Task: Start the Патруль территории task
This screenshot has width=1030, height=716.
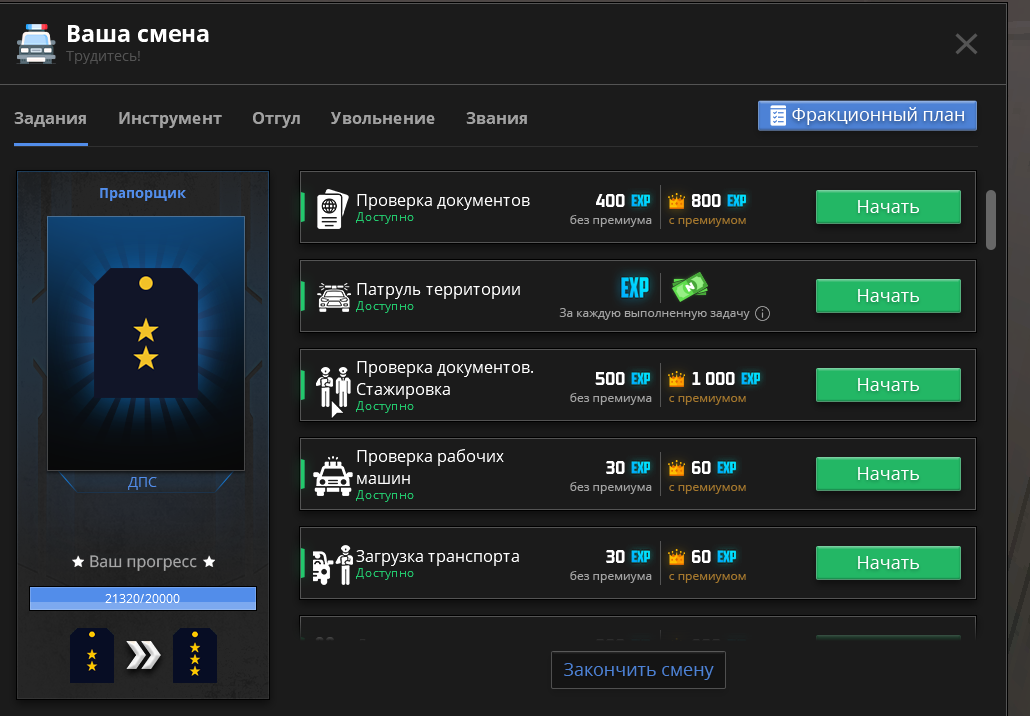Action: point(888,296)
